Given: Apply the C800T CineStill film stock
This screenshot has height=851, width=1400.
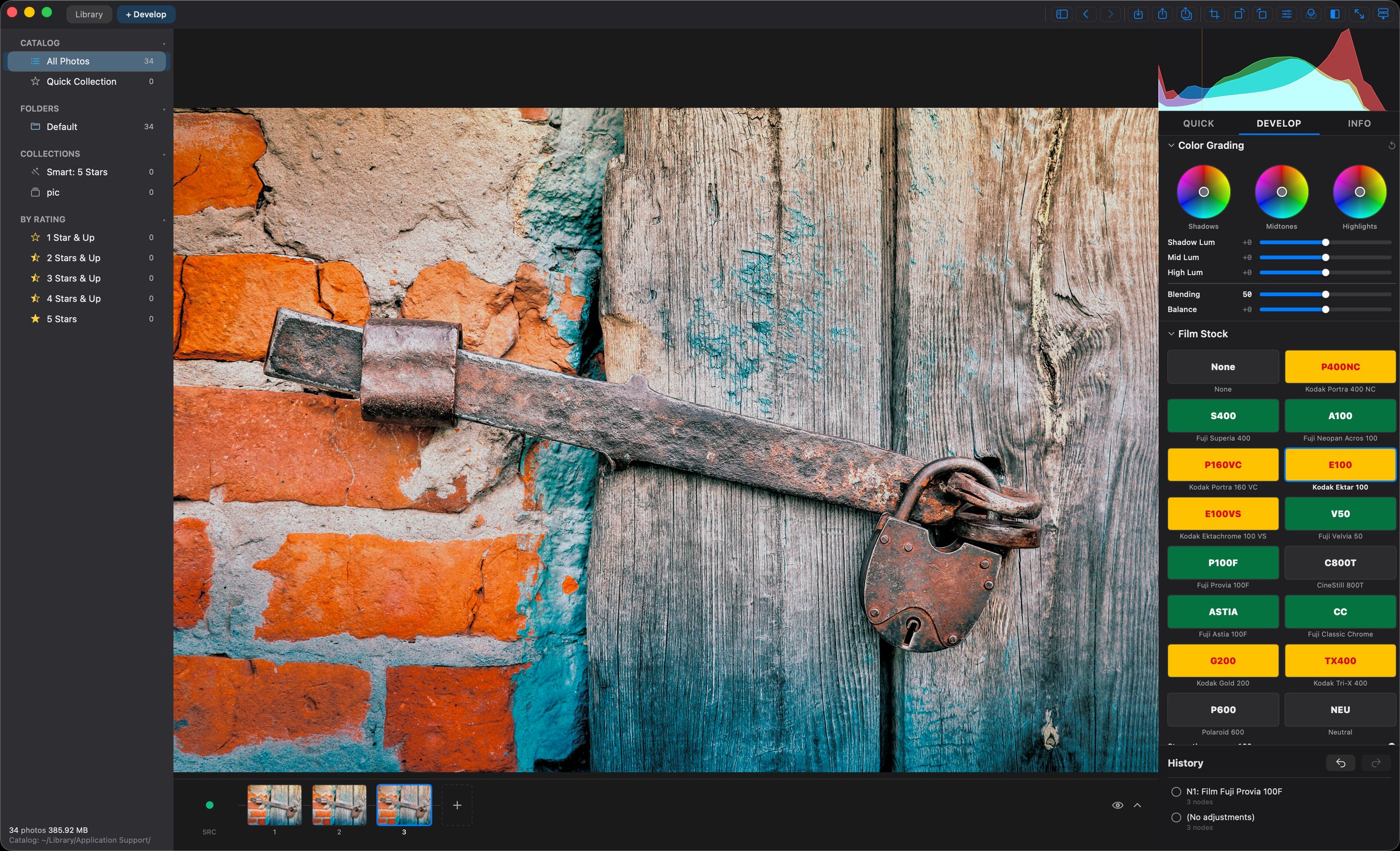Looking at the screenshot, I should 1340,562.
